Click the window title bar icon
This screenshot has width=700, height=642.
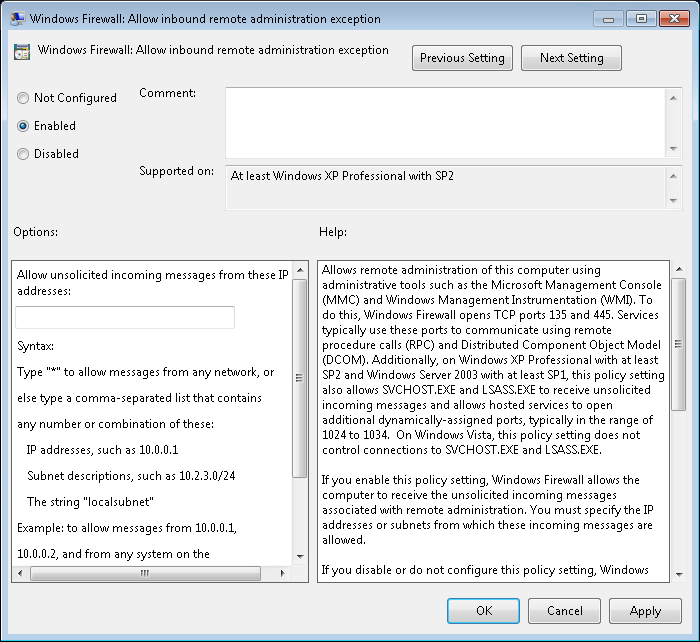[x=18, y=18]
